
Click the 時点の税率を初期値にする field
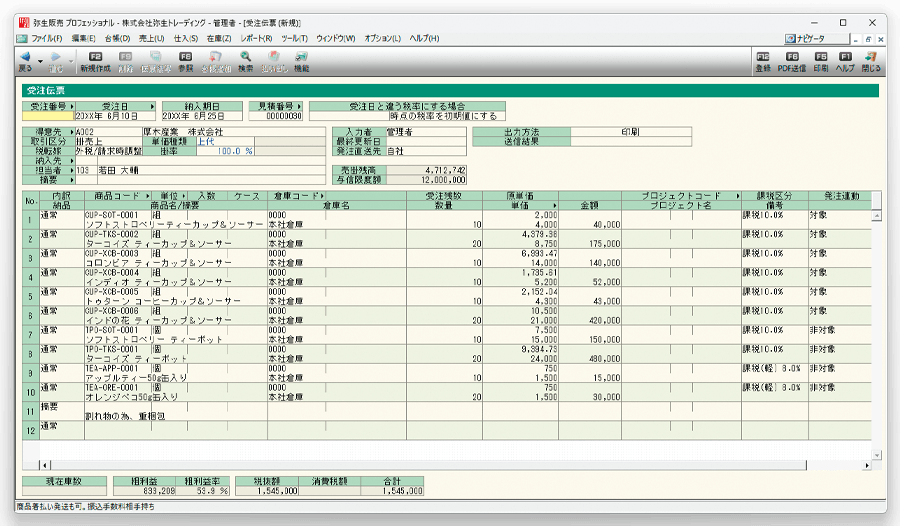408,116
